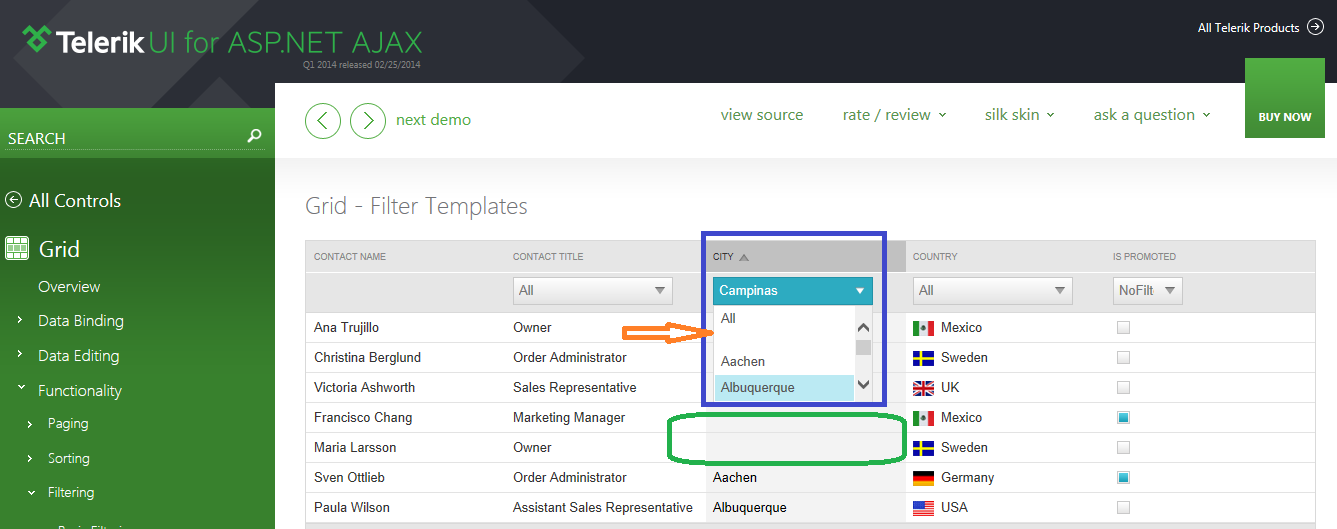
Task: Toggle Is Promoted checkbox for Victoria Ashworth
Action: [x=1123, y=387]
